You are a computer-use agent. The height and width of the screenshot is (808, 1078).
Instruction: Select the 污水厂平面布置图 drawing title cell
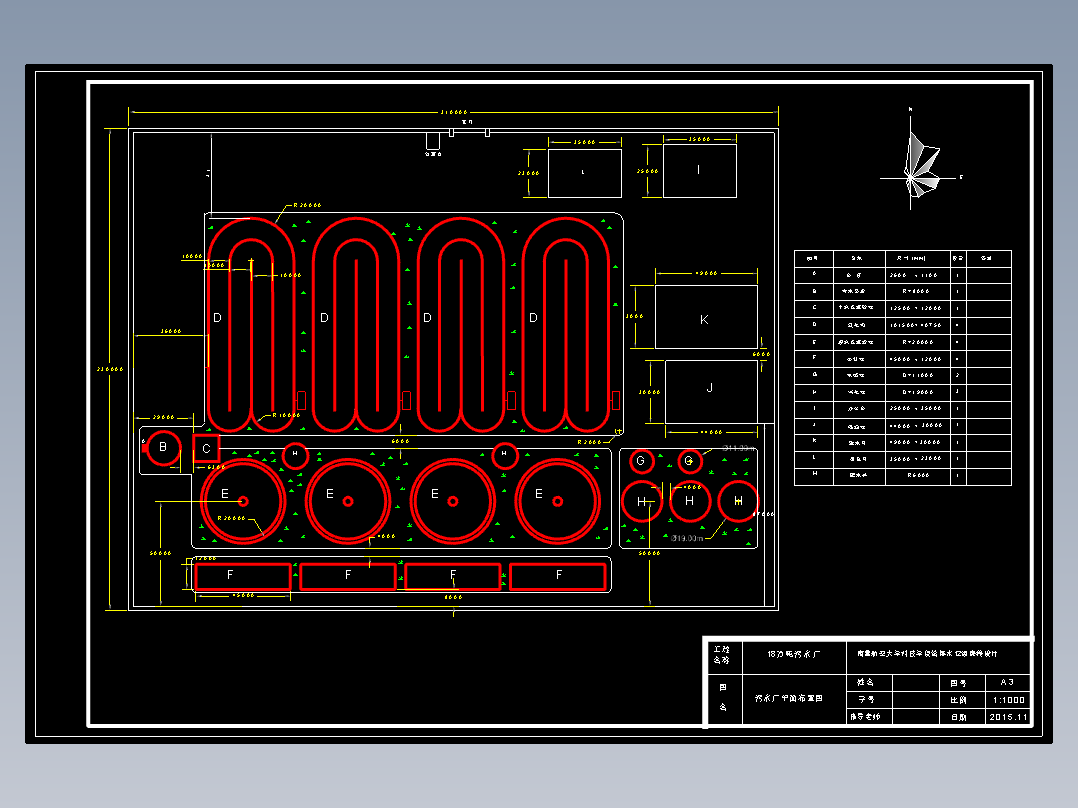pyautogui.click(x=794, y=699)
